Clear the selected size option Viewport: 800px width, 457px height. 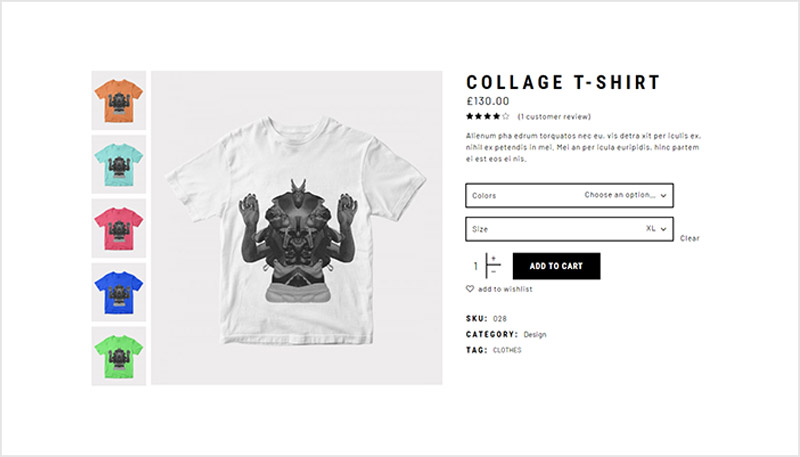[689, 238]
